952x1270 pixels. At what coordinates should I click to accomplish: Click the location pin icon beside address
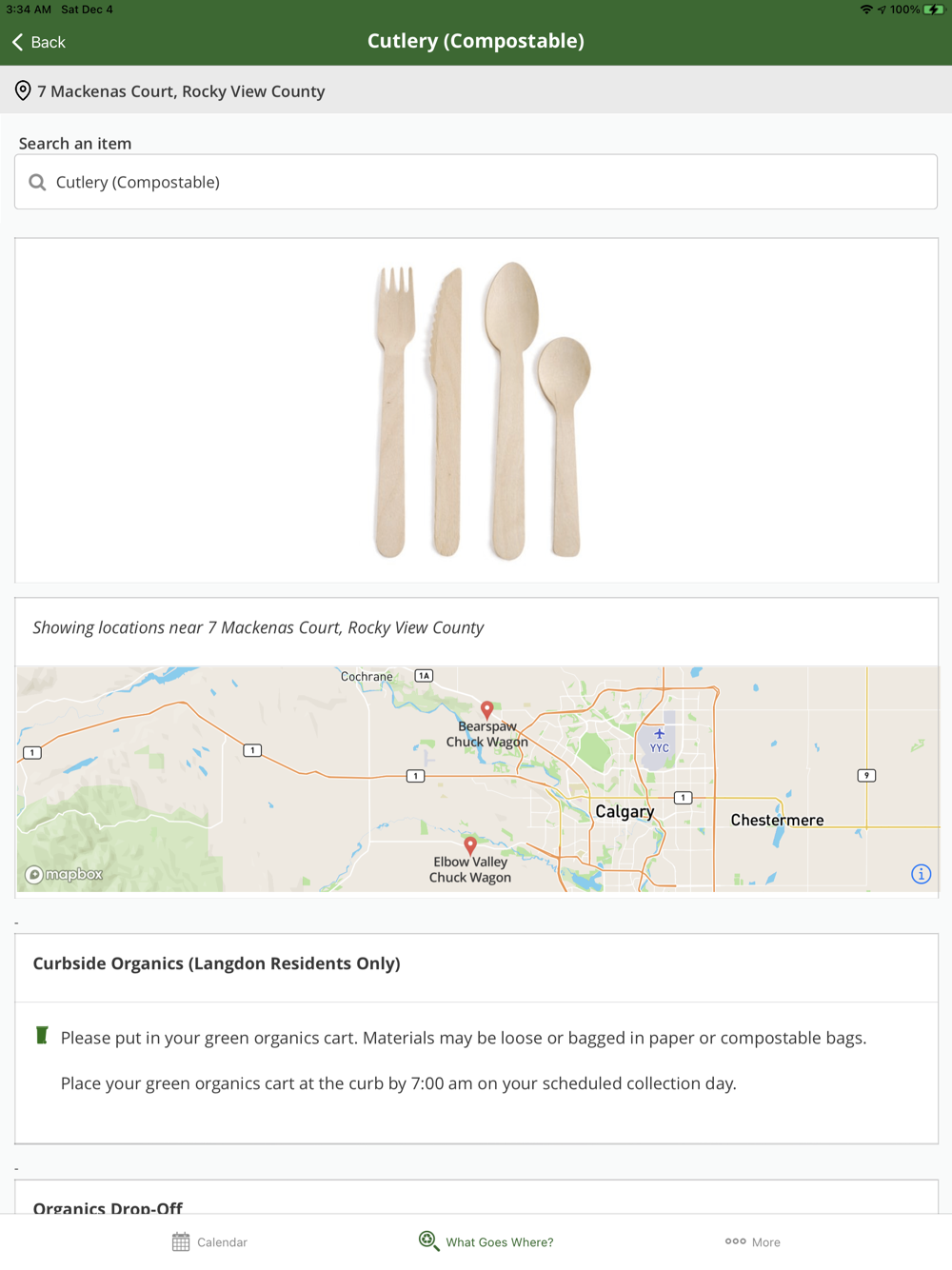click(23, 91)
